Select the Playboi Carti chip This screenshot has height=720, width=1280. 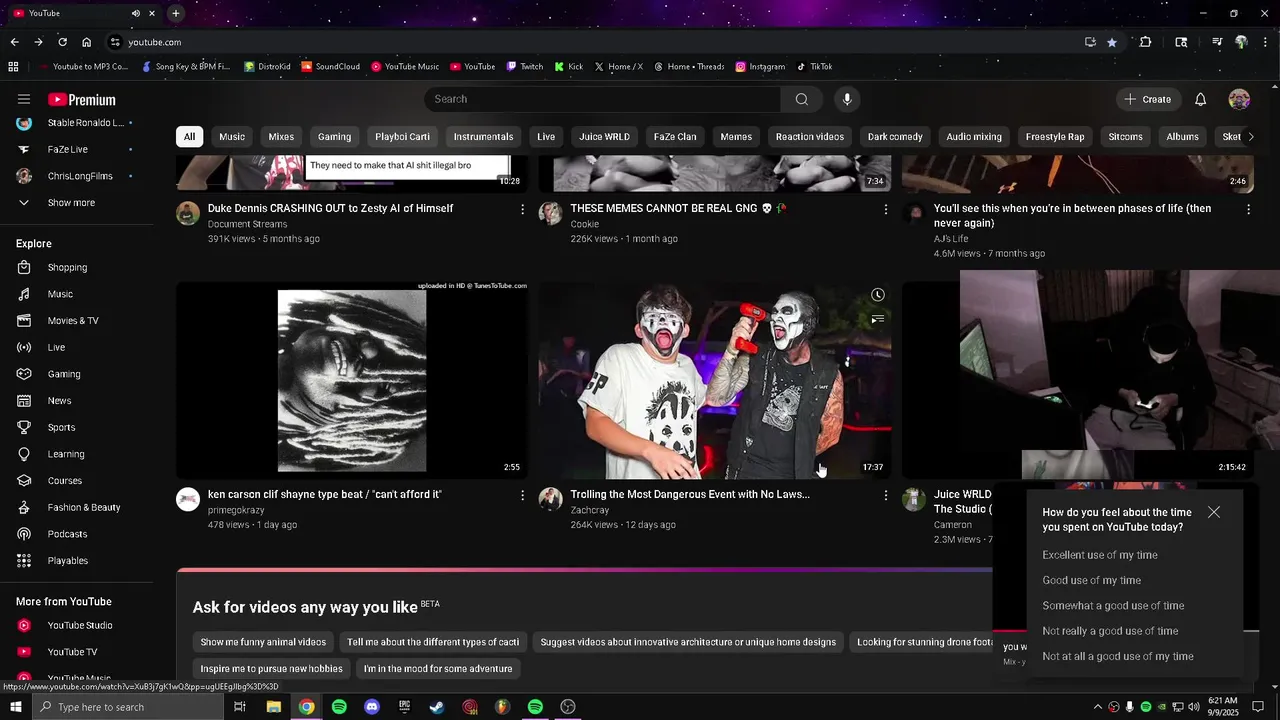pos(402,137)
